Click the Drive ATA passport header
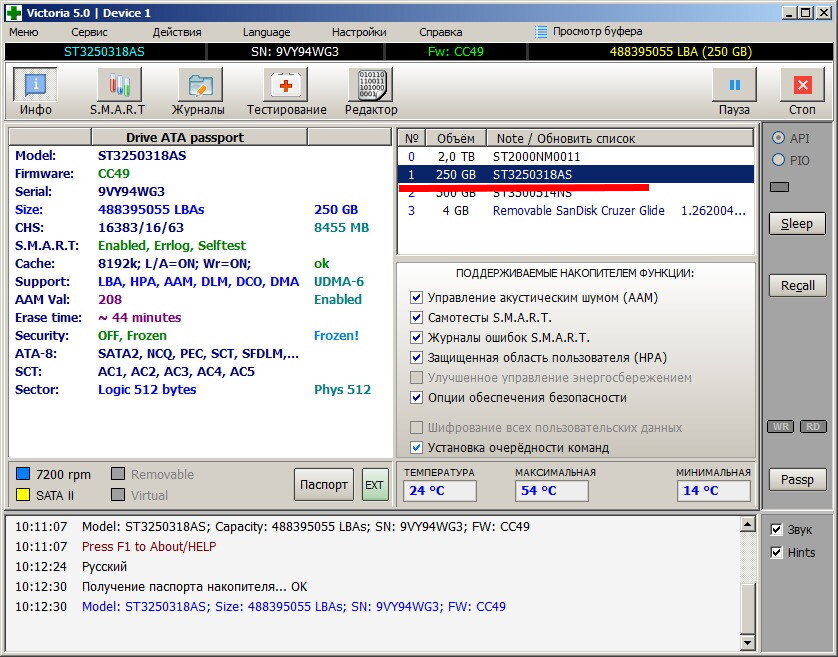Screen dimensions: 838x657 [200, 137]
